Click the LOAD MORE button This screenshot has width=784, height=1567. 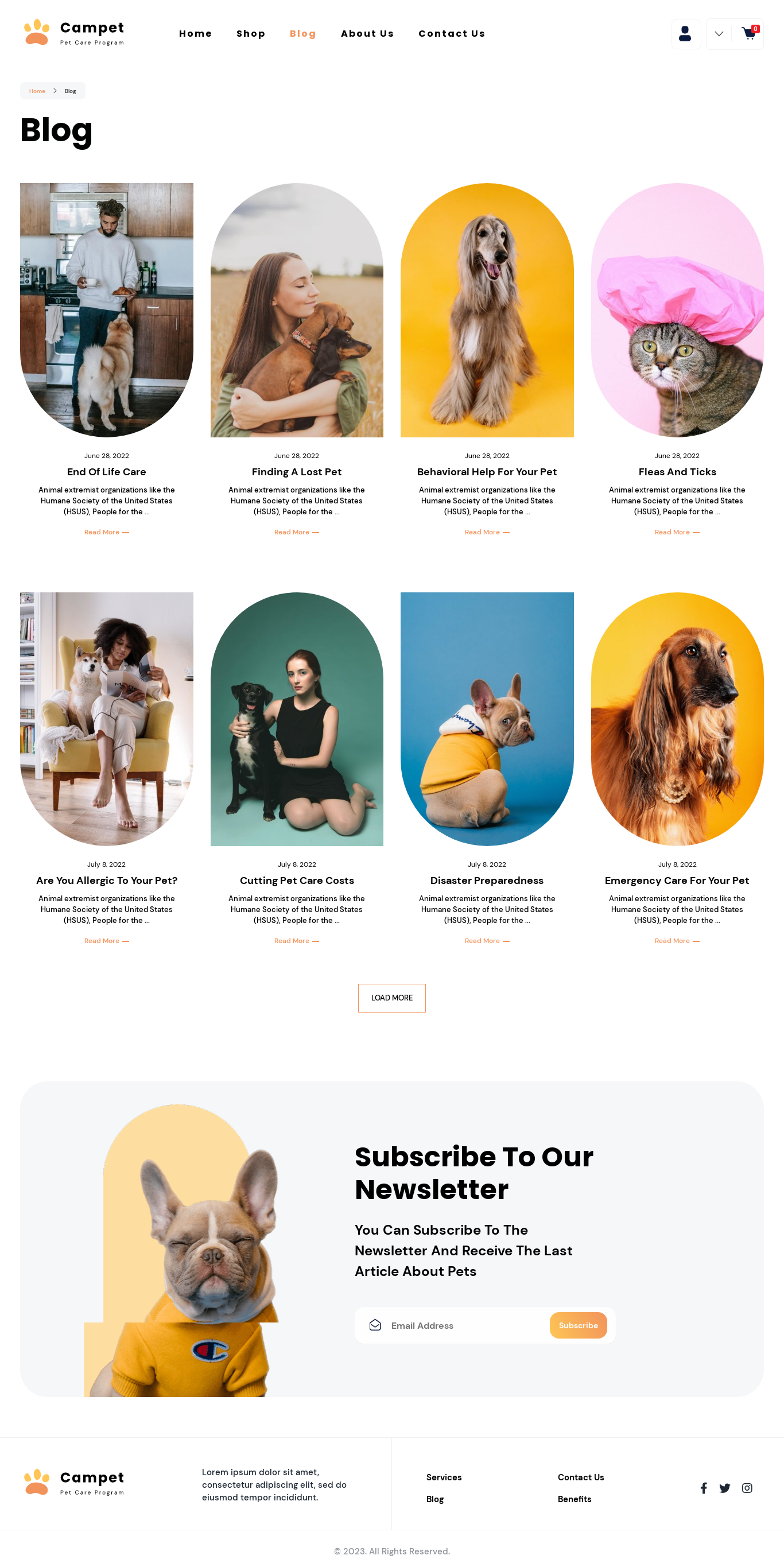click(x=391, y=998)
